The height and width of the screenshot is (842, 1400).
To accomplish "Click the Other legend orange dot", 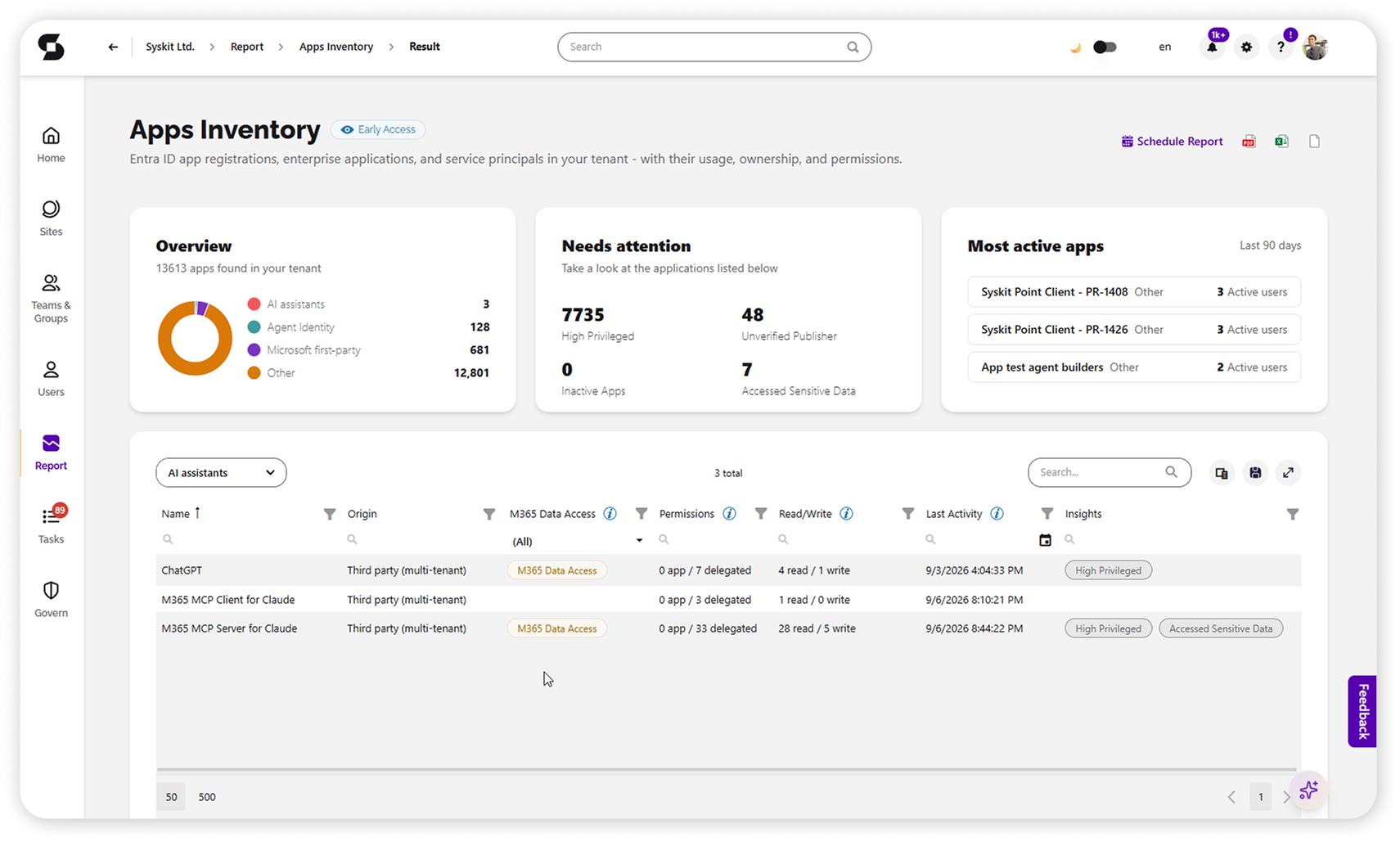I will coord(254,372).
